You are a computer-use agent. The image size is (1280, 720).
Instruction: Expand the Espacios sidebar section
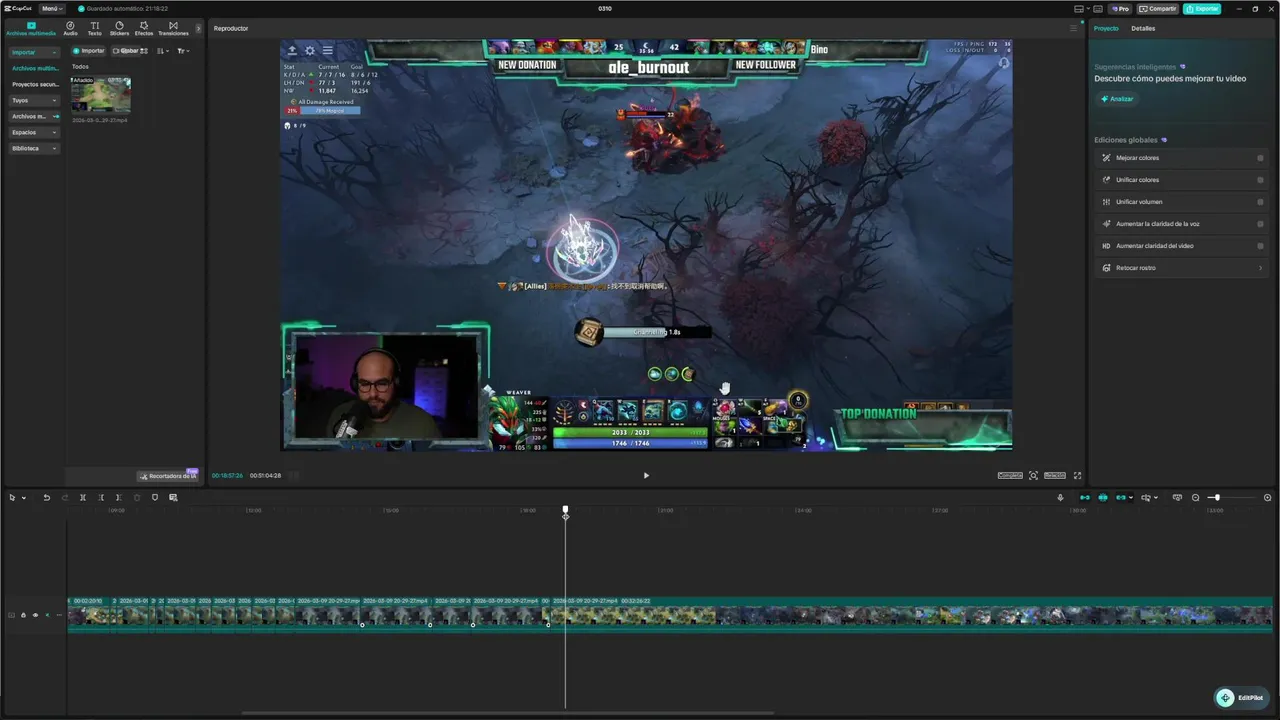pyautogui.click(x=34, y=132)
